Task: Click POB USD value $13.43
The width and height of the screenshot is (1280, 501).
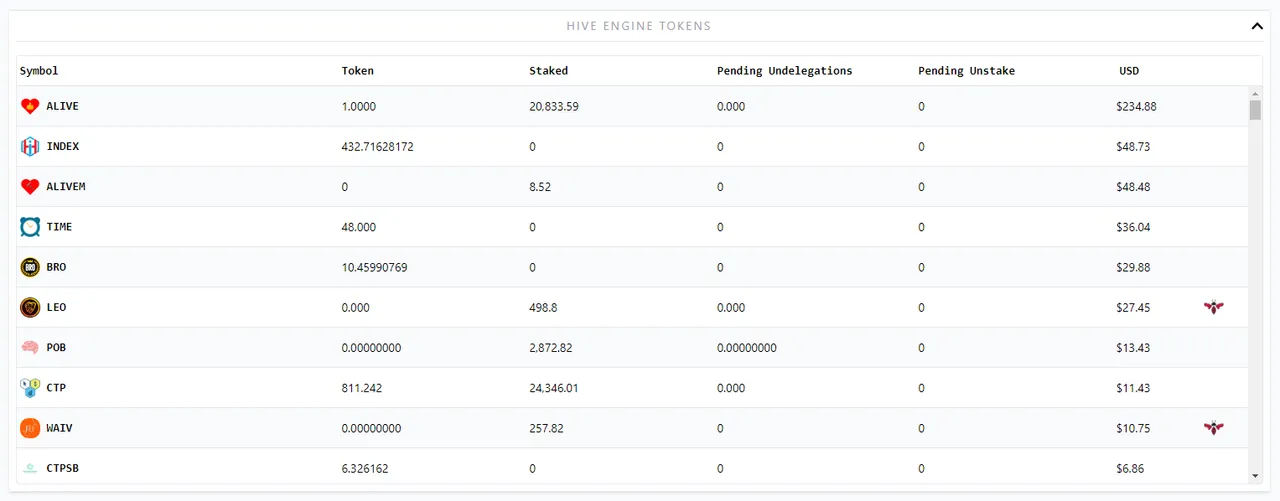Action: 1134,347
